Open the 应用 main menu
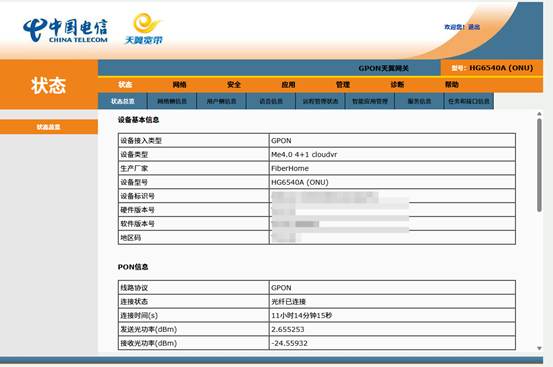The height and width of the screenshot is (367, 553). pyautogui.click(x=288, y=85)
